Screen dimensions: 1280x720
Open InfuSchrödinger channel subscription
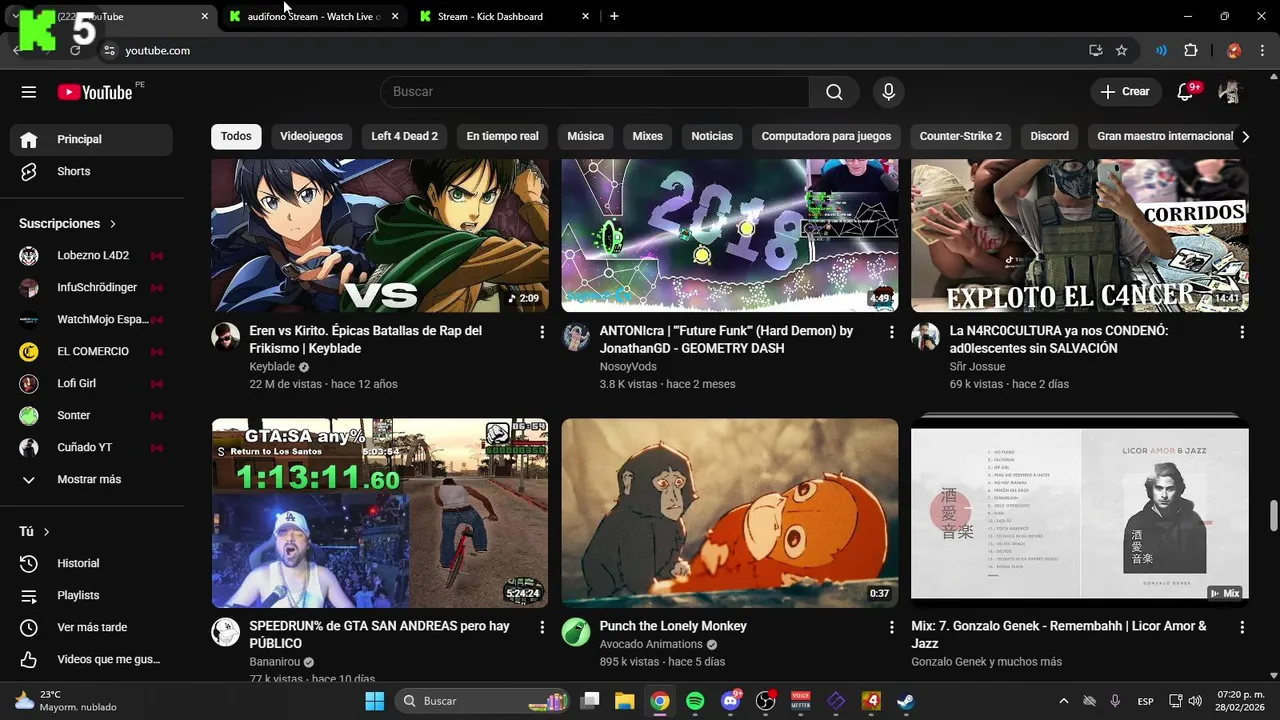click(x=91, y=287)
